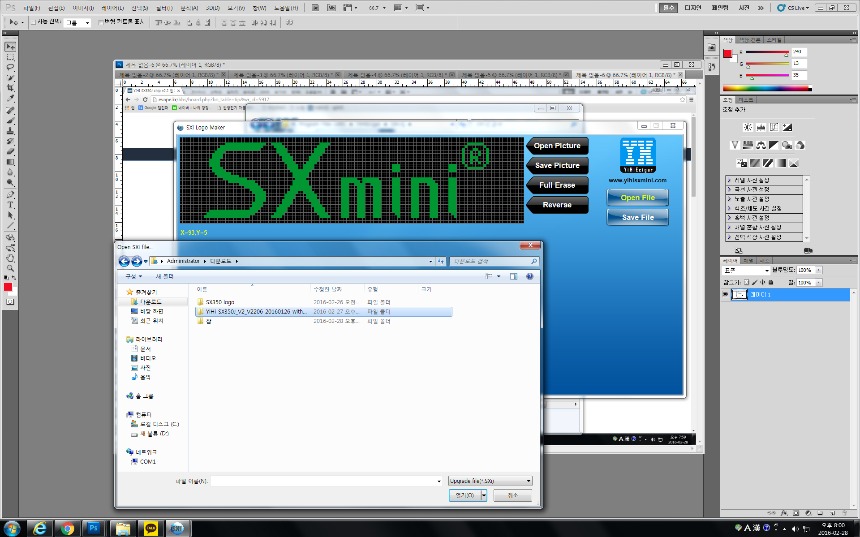Select the Move tool in Photoshop toolbar

click(x=10, y=47)
